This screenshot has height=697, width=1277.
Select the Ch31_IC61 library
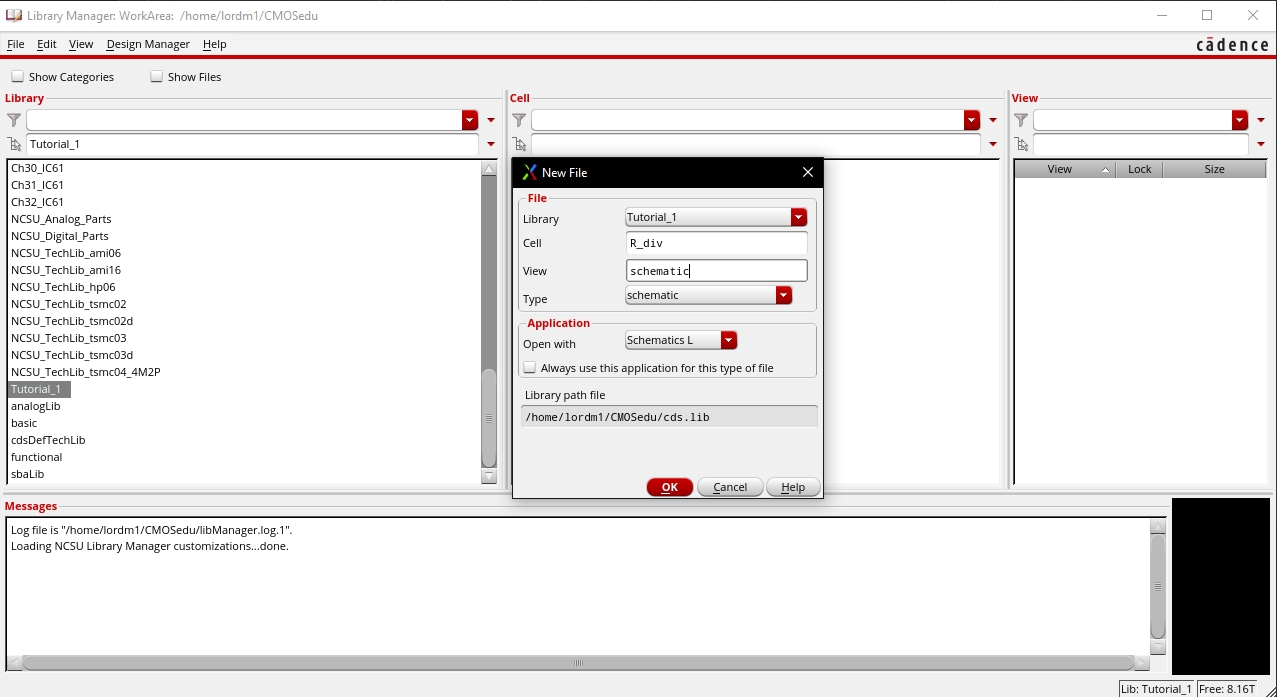[x=37, y=185]
